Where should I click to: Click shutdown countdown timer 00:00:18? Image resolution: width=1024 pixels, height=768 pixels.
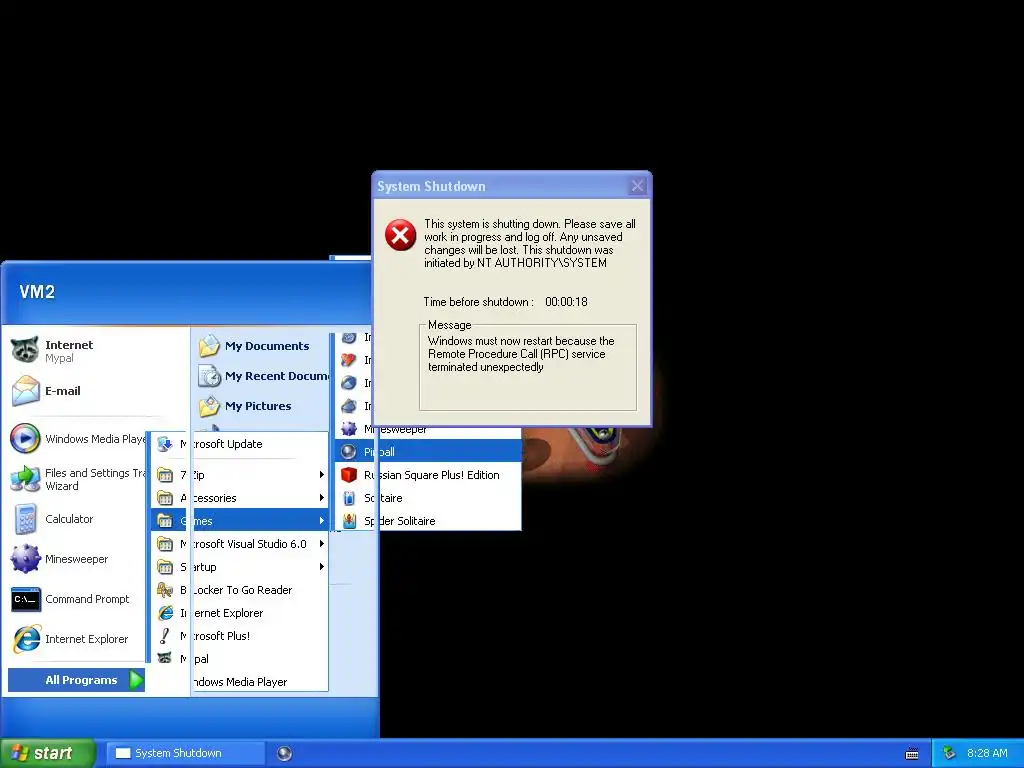pos(566,302)
